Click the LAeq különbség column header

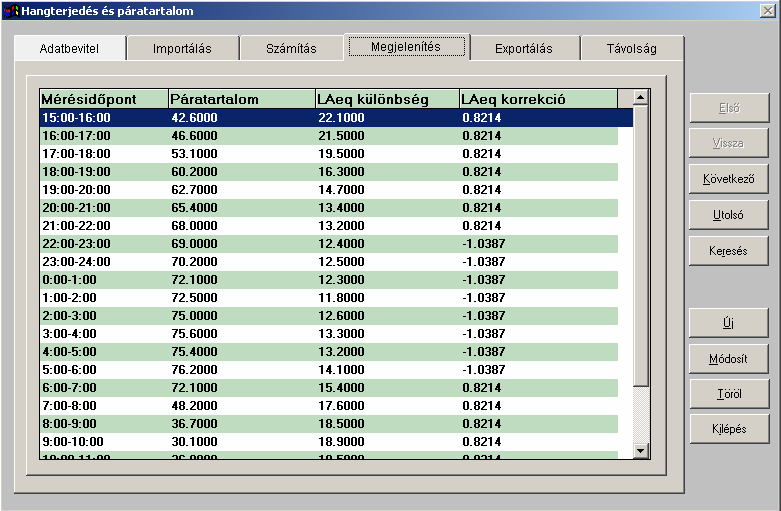[x=387, y=99]
